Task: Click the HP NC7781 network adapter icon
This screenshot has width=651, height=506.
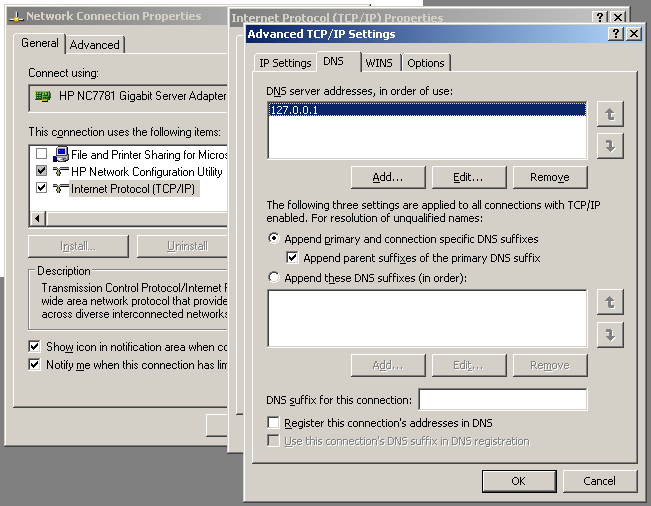Action: click(x=43, y=98)
